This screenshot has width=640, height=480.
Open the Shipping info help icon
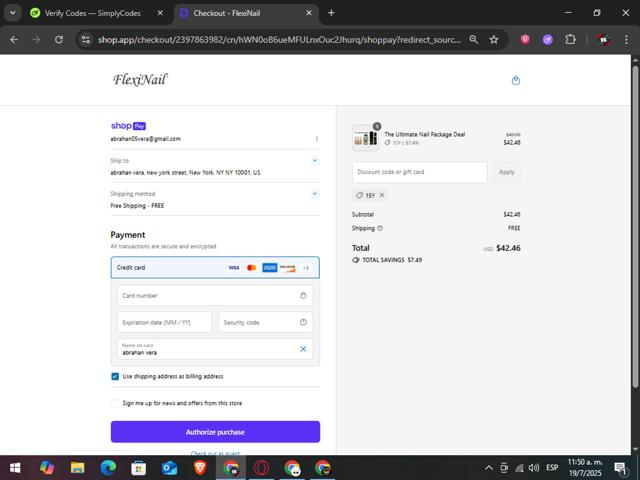click(380, 228)
